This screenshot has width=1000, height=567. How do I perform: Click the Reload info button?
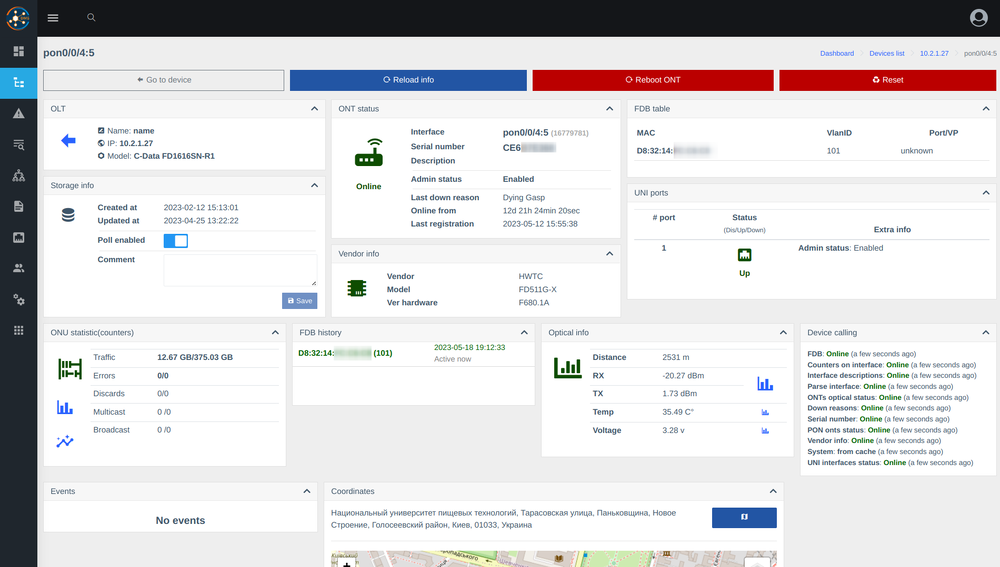(408, 80)
